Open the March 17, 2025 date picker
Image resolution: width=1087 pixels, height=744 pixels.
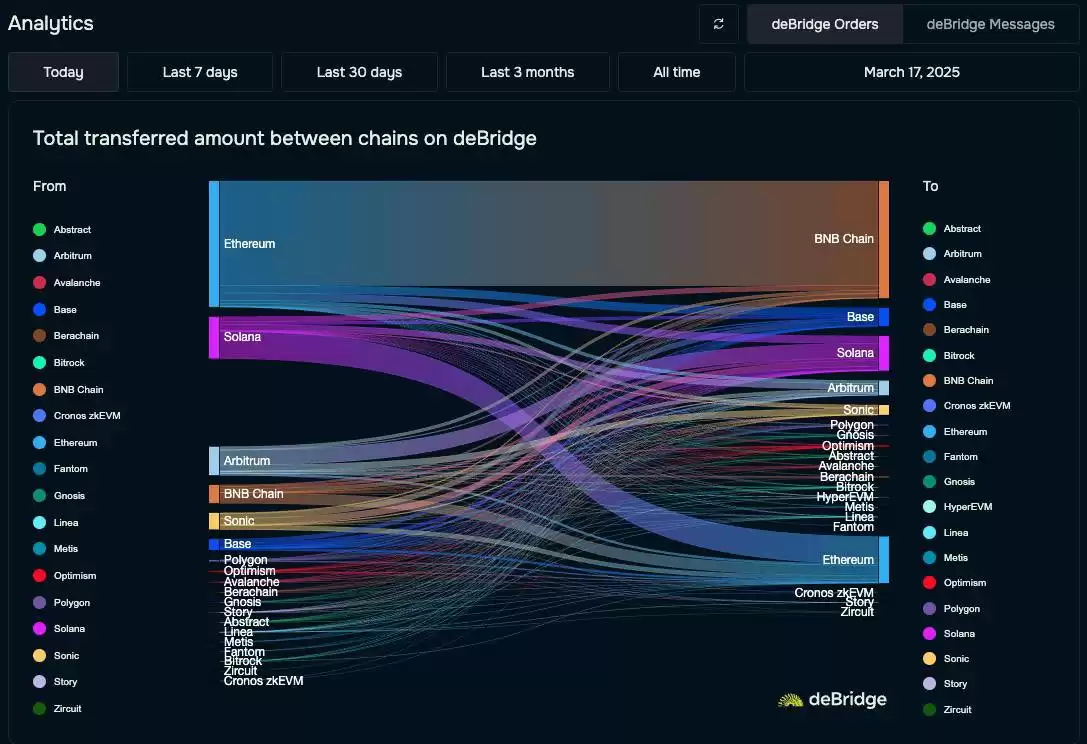pyautogui.click(x=912, y=72)
